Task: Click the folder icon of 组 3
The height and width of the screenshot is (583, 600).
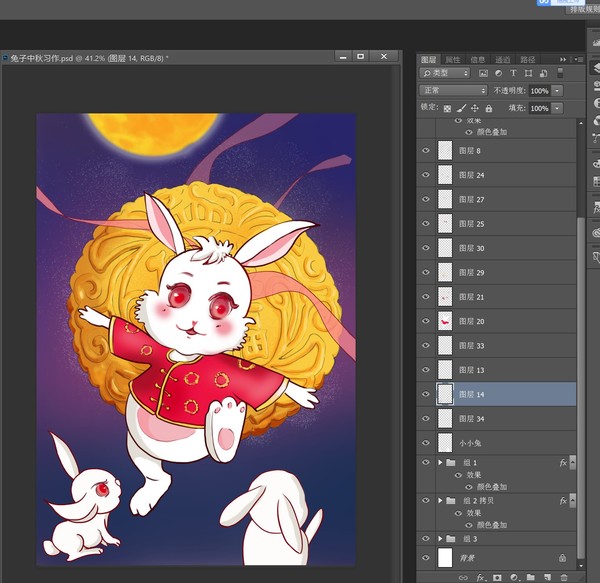Action: [x=451, y=539]
